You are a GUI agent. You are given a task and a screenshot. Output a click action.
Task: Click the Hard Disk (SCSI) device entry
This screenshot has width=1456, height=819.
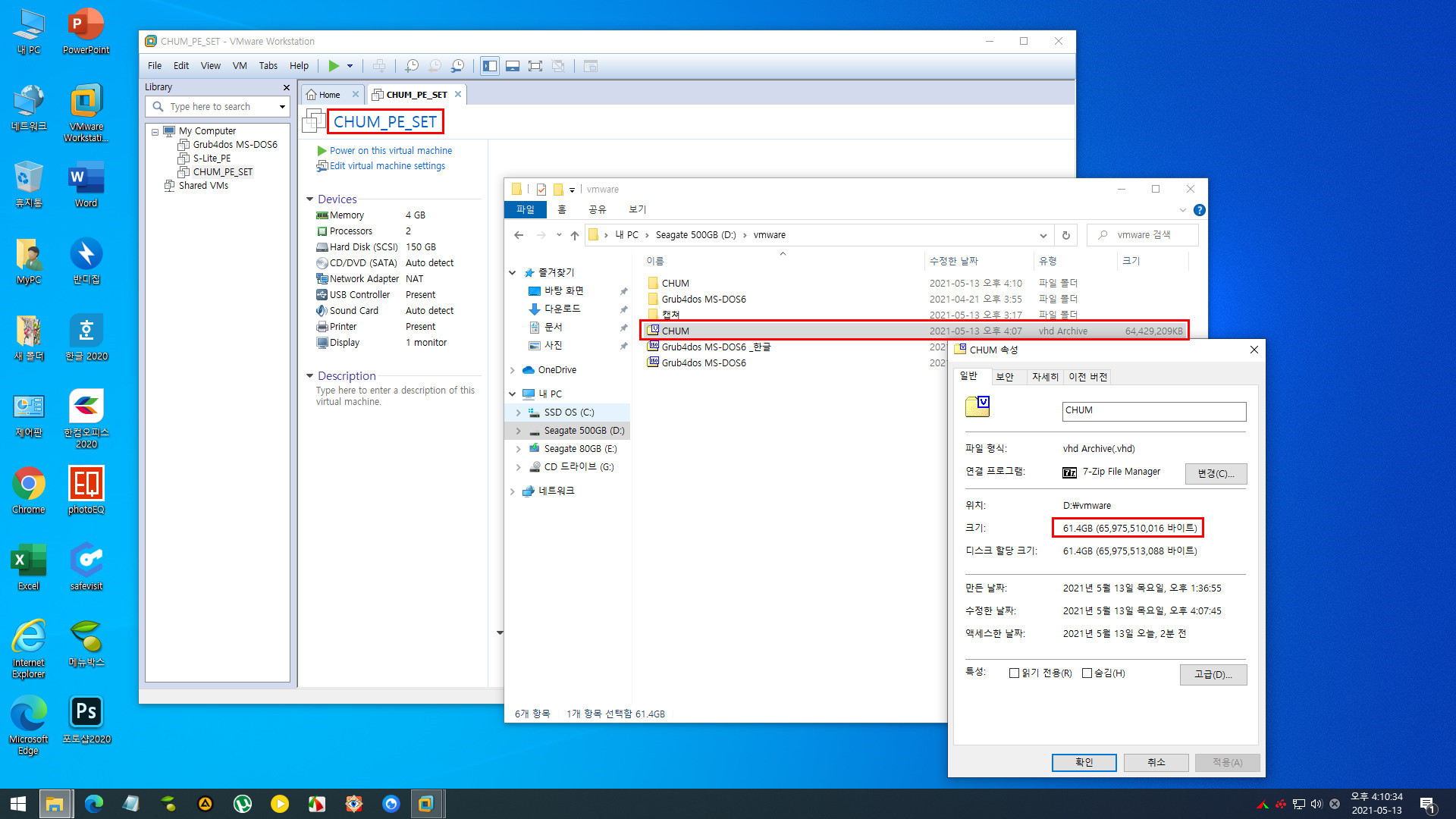pyautogui.click(x=363, y=247)
